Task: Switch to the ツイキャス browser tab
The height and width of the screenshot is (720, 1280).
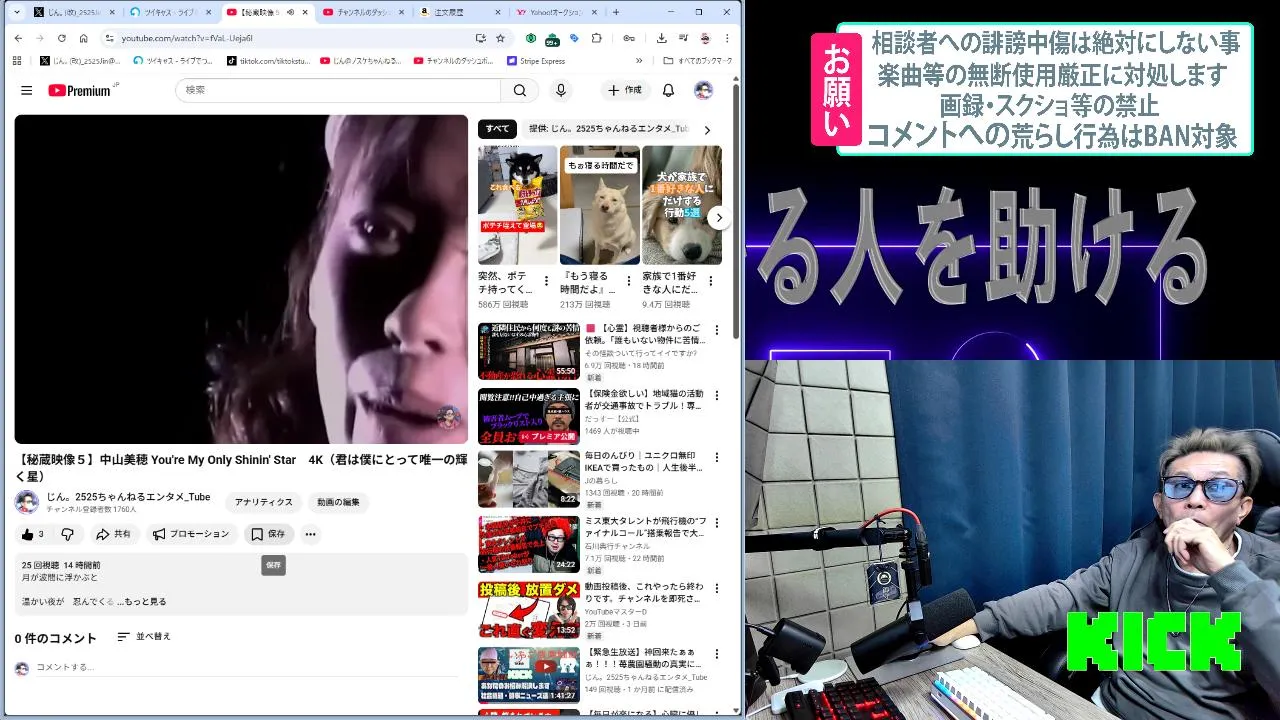Action: 170,12
